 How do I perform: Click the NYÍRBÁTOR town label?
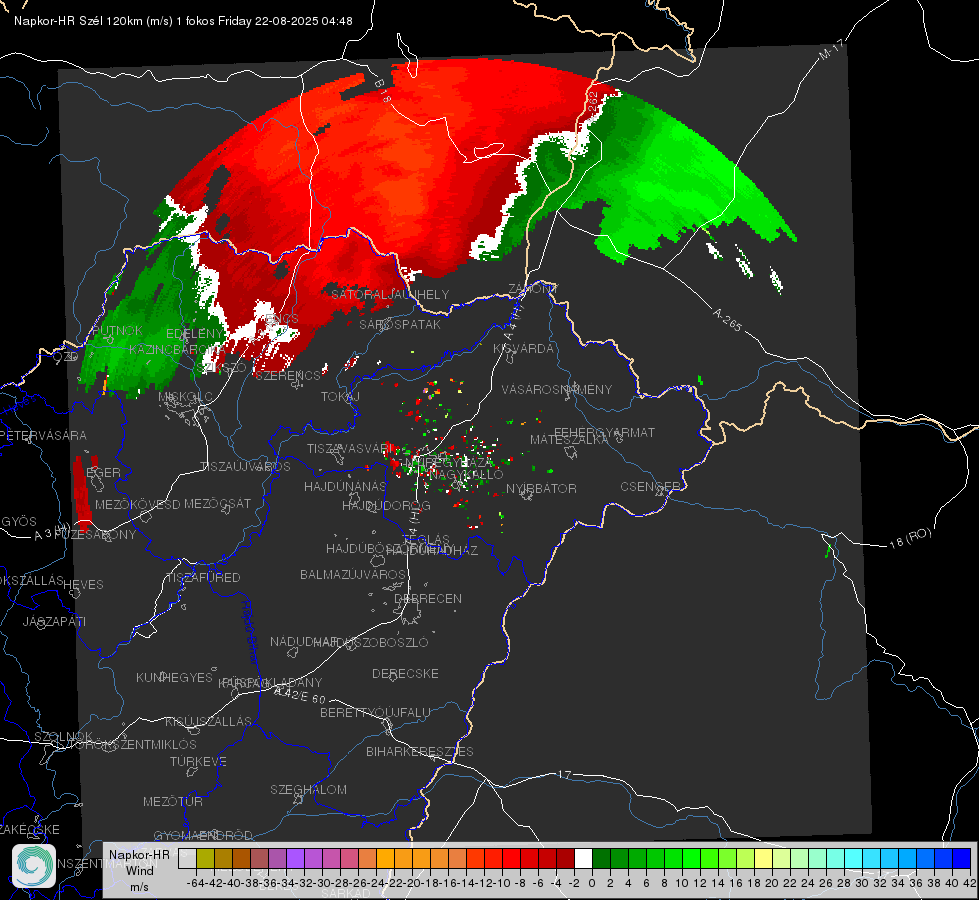[x=541, y=488]
